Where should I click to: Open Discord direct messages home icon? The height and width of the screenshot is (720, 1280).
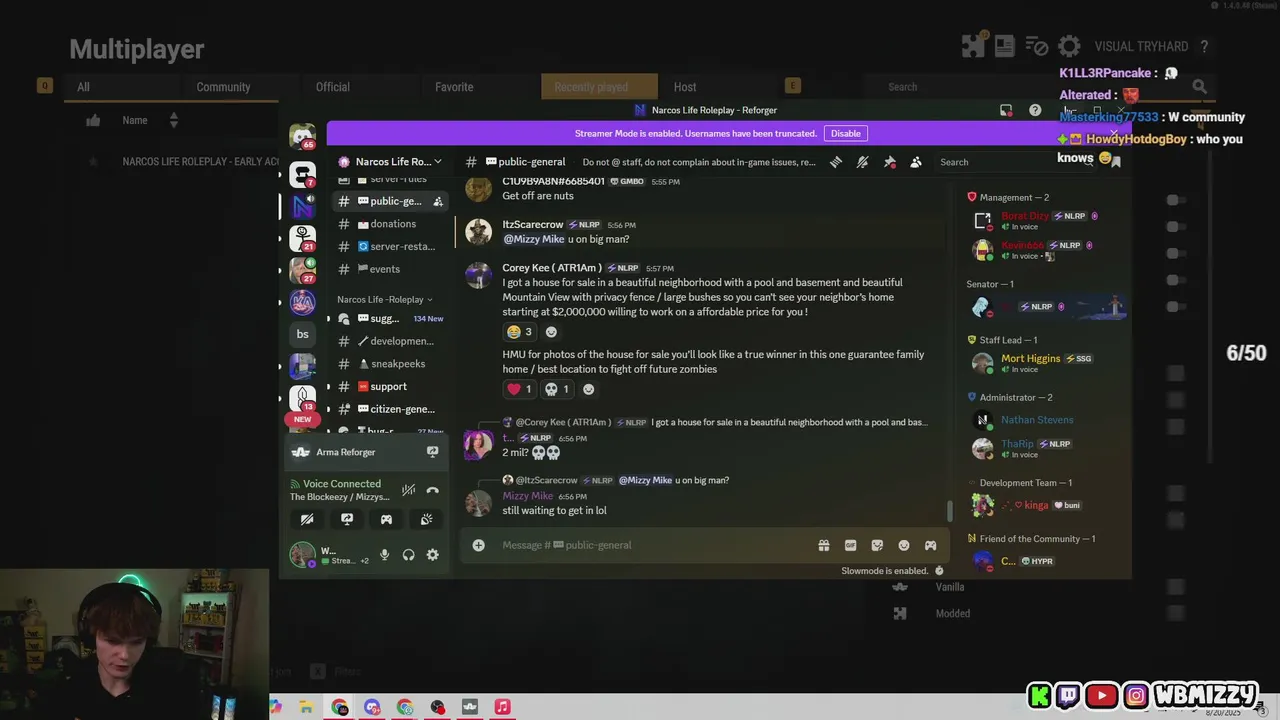click(x=302, y=136)
